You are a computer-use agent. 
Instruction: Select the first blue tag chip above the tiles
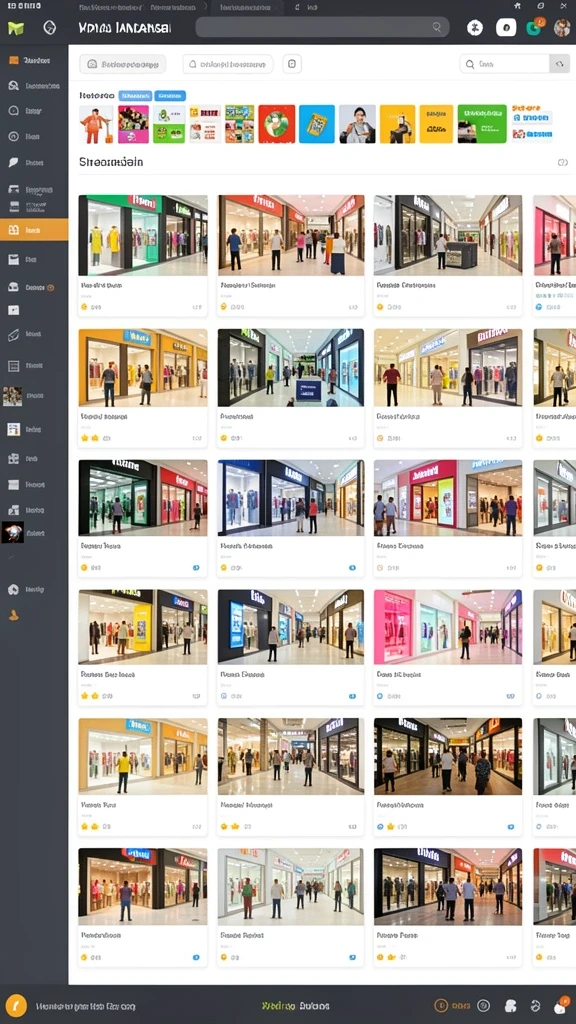pyautogui.click(x=135, y=95)
